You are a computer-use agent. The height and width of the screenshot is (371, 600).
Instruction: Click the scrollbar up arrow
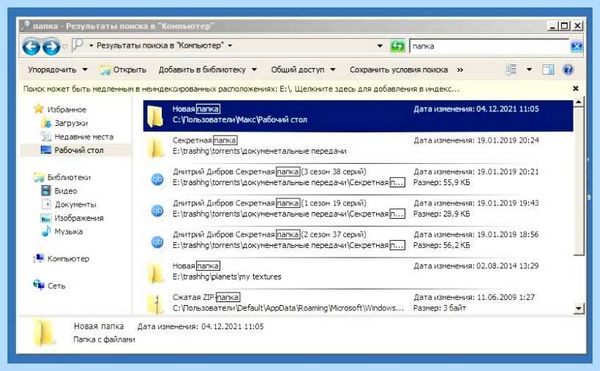pos(579,102)
